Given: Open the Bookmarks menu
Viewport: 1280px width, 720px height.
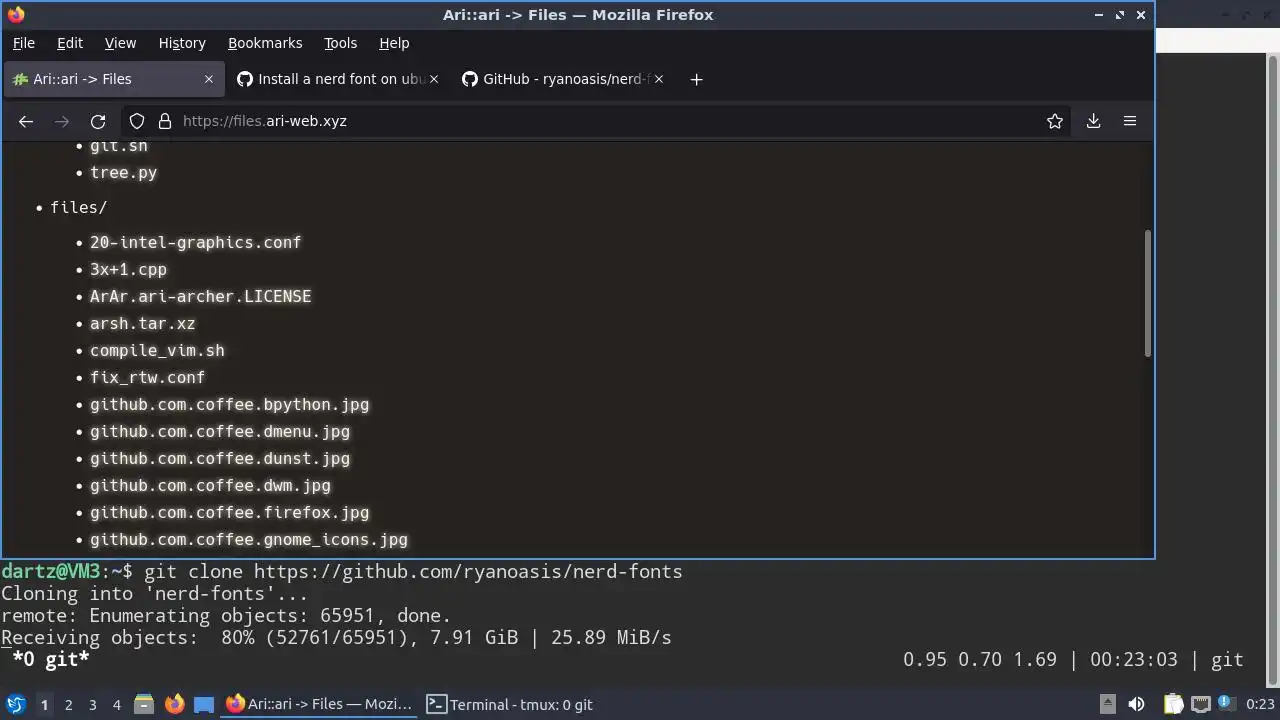Looking at the screenshot, I should [x=265, y=43].
